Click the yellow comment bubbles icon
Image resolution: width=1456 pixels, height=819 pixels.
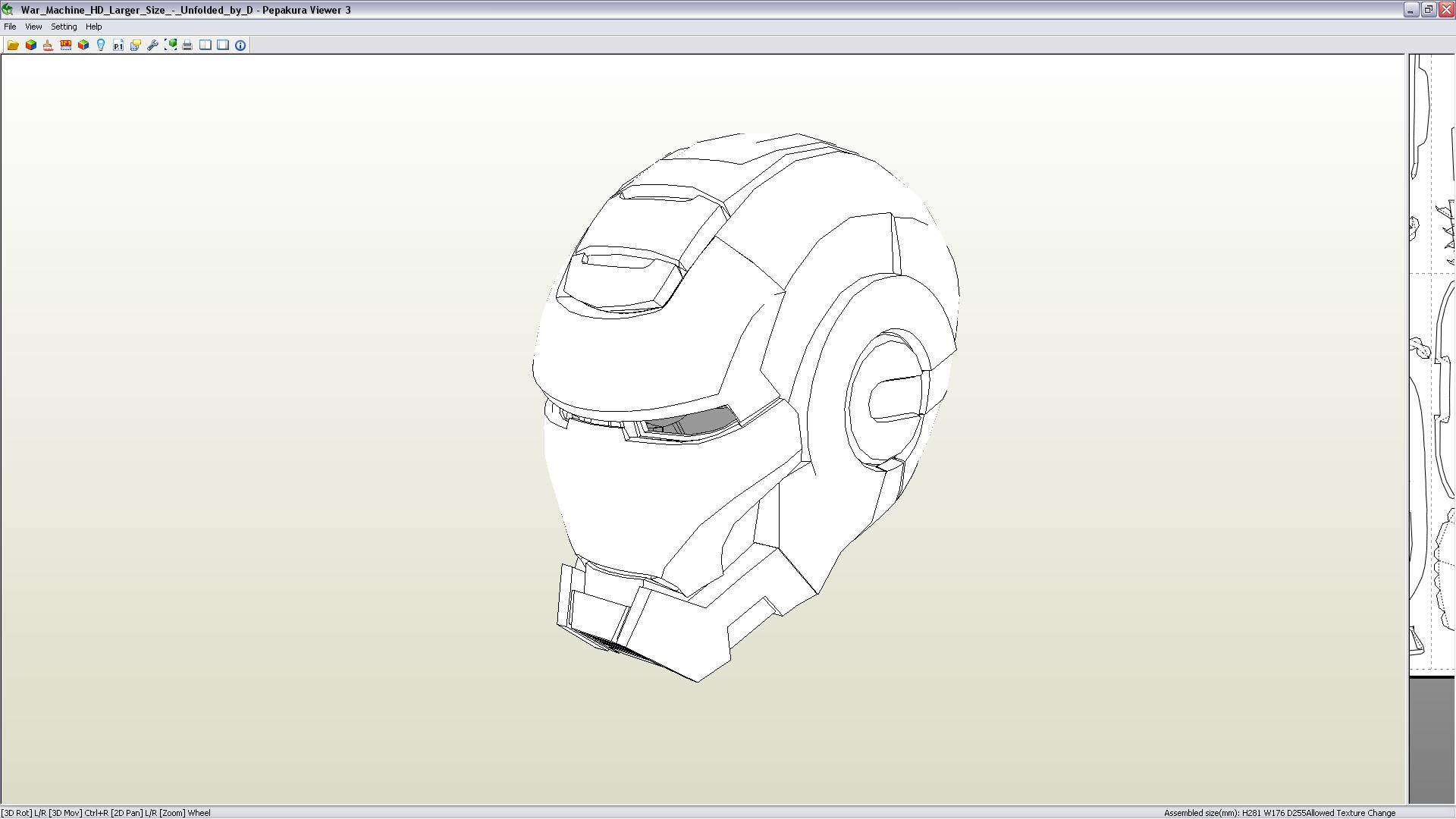tap(136, 45)
